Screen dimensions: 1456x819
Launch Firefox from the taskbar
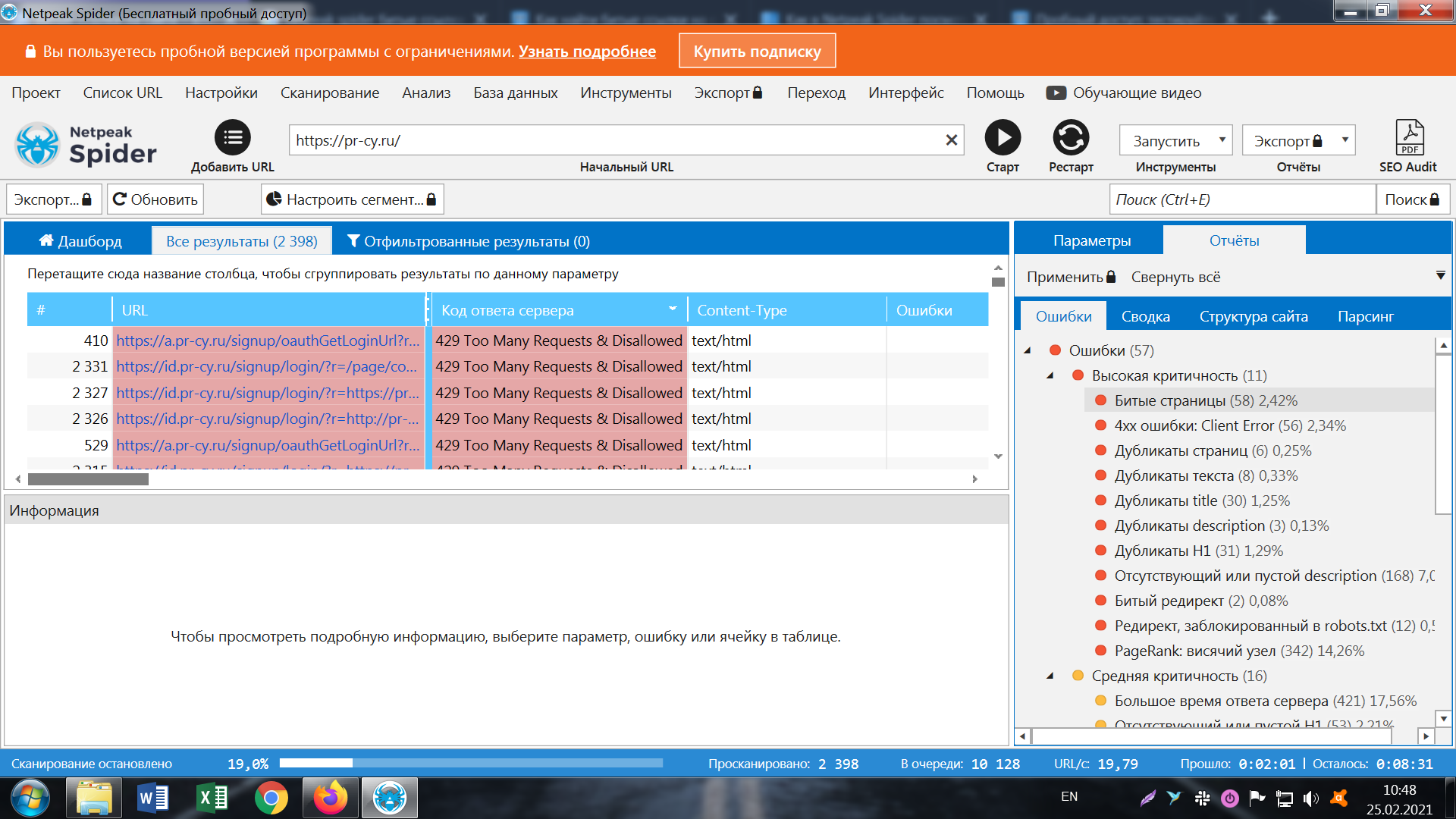tap(331, 798)
